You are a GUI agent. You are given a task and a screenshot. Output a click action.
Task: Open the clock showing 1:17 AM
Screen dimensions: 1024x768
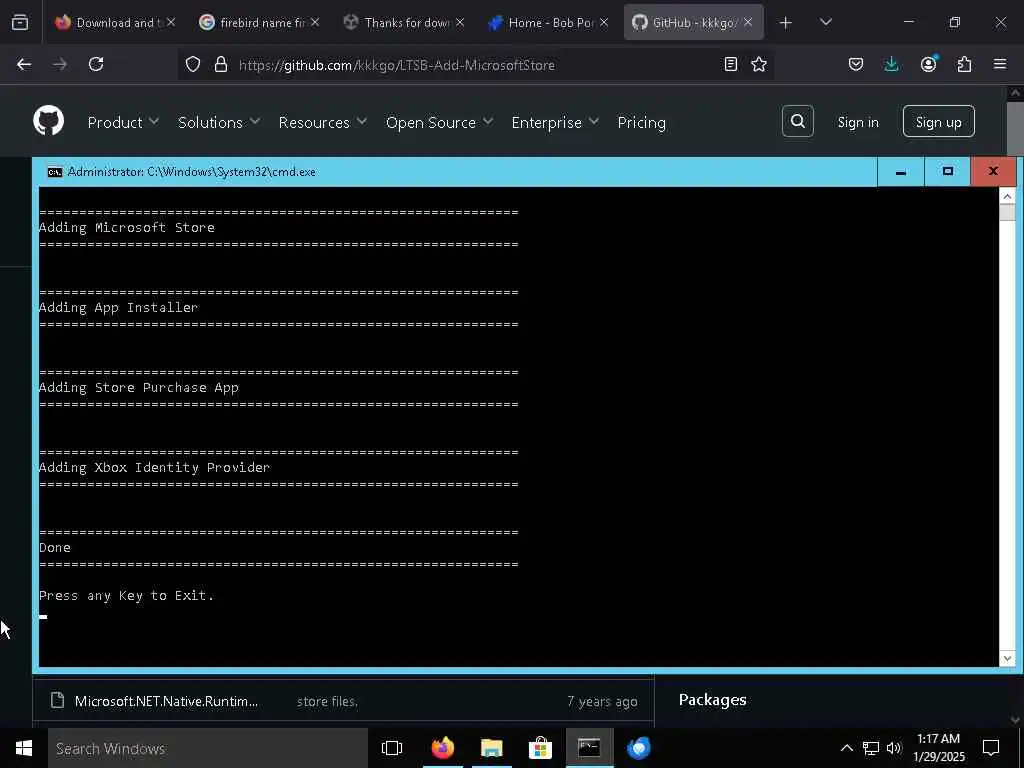coord(939,748)
